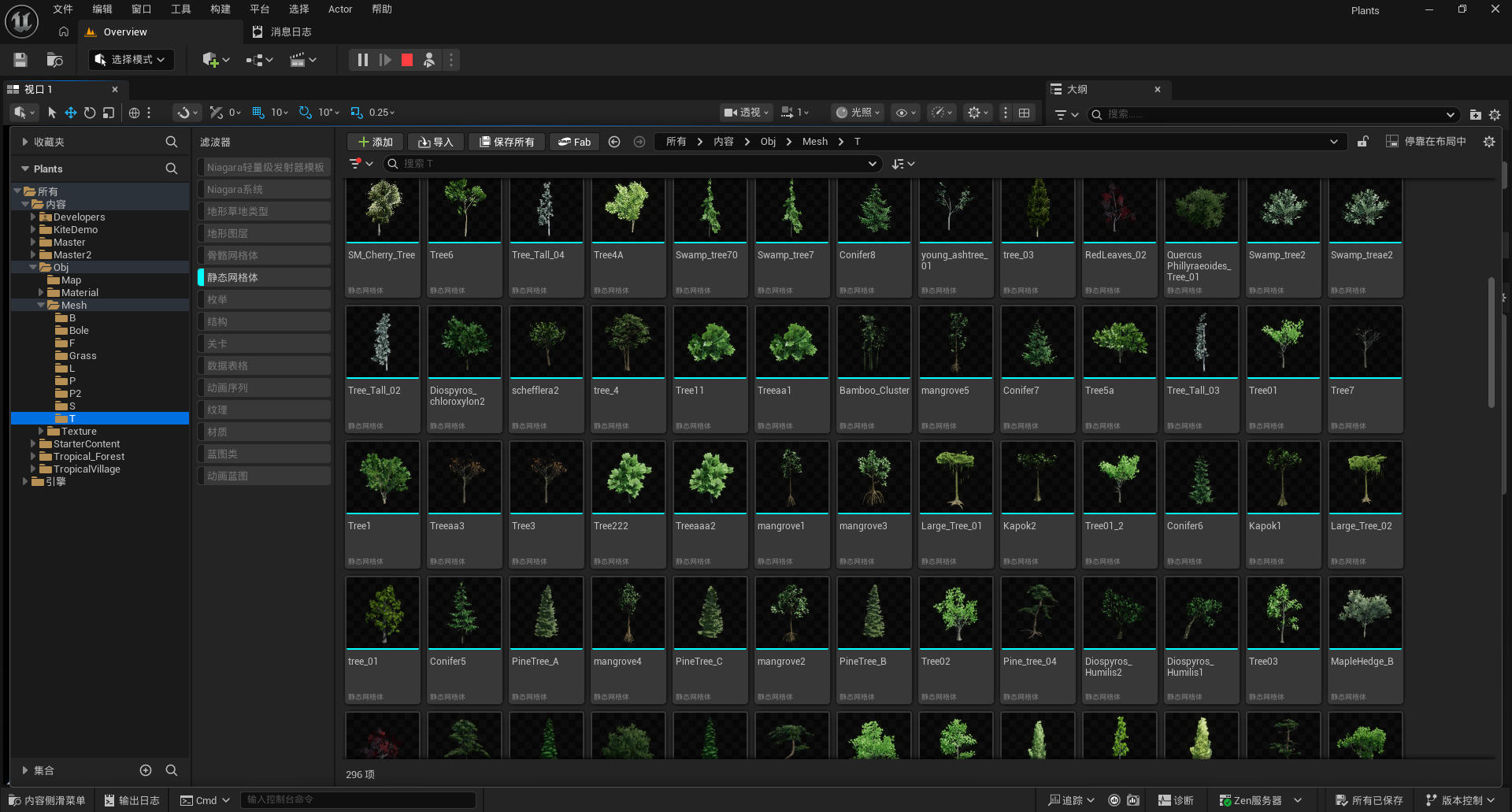
Task: Toggle grid snapping icon
Action: (x=258, y=113)
